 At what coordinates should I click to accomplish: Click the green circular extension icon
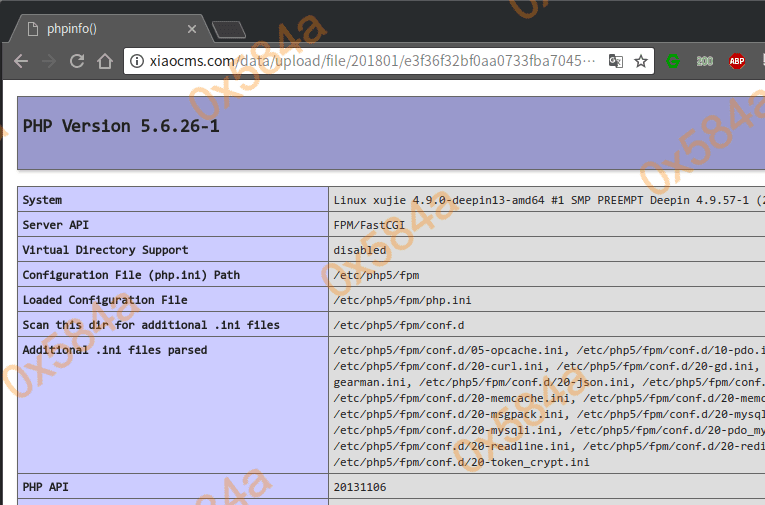[673, 61]
